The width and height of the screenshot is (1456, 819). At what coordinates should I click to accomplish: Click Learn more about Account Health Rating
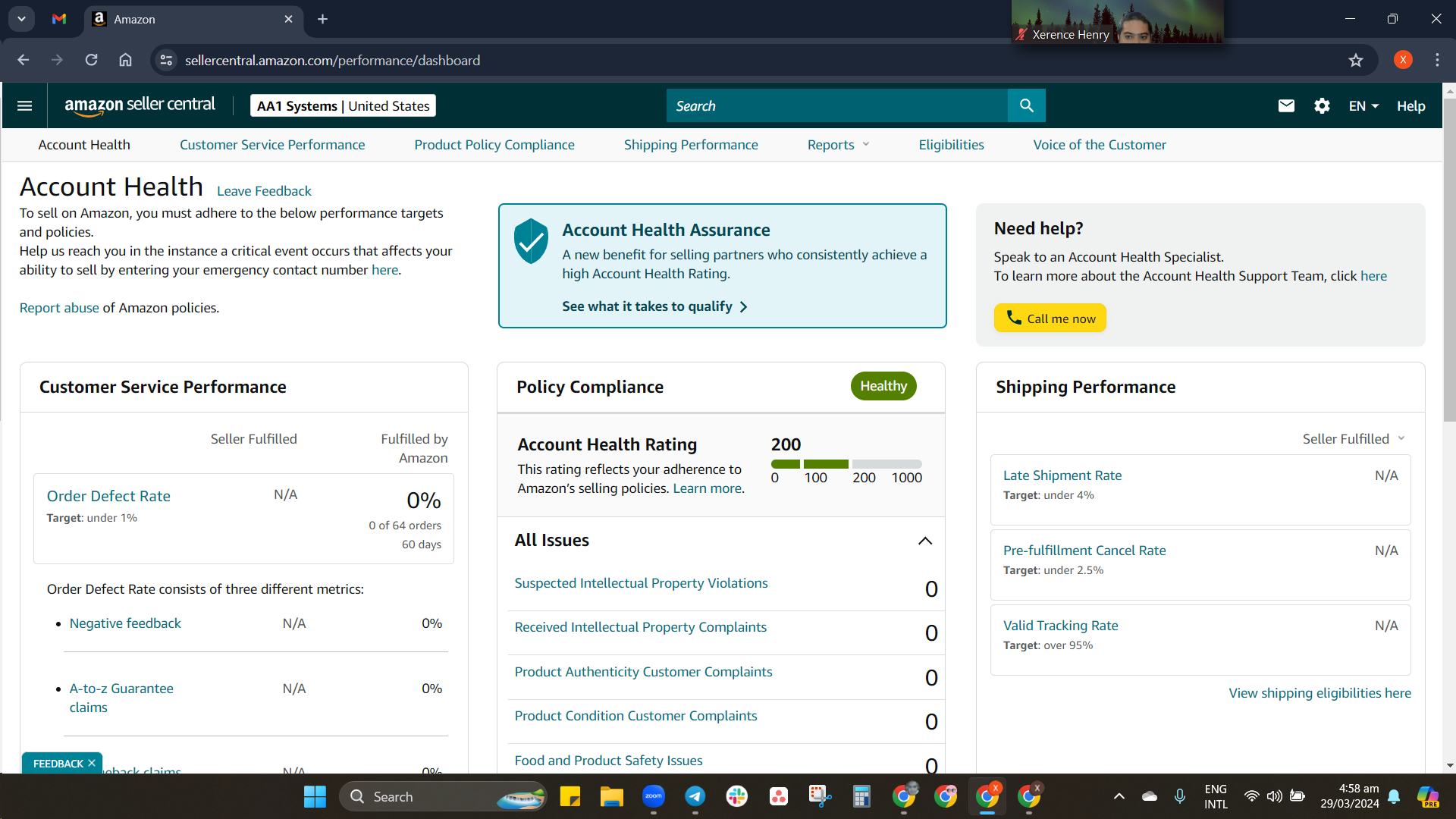707,488
